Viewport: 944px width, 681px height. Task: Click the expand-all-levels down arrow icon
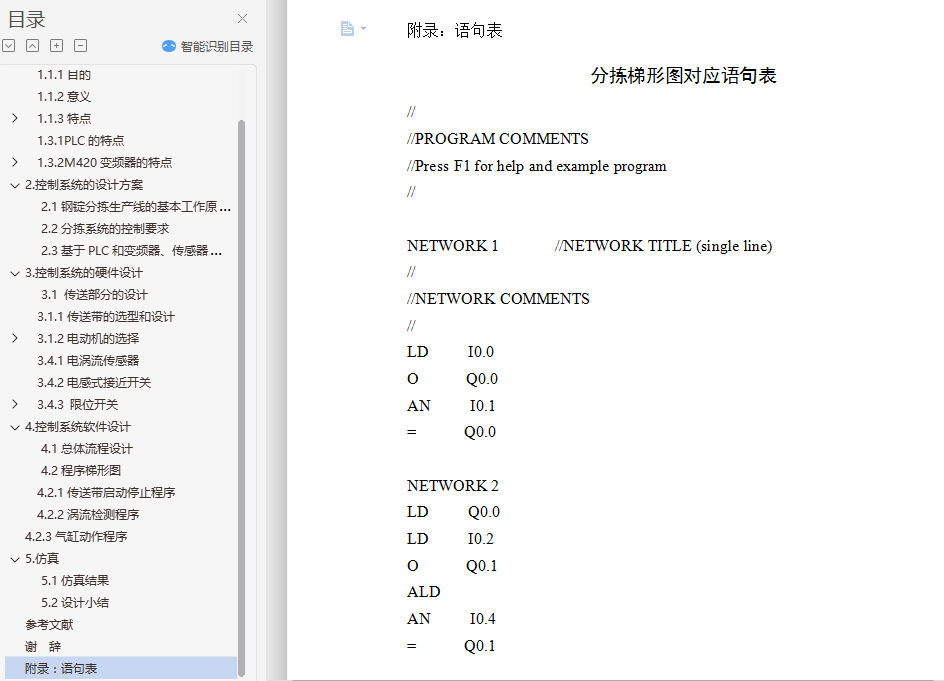coord(8,46)
